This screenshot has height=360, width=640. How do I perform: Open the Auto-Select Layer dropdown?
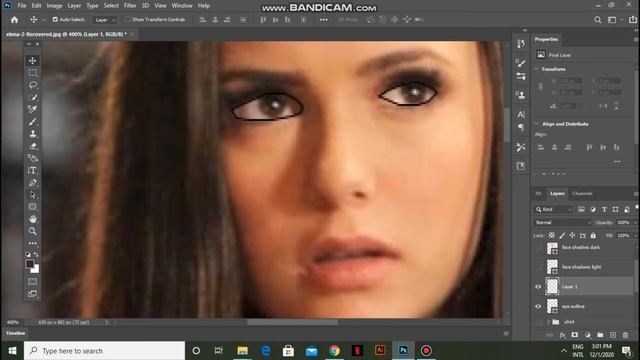pyautogui.click(x=104, y=20)
